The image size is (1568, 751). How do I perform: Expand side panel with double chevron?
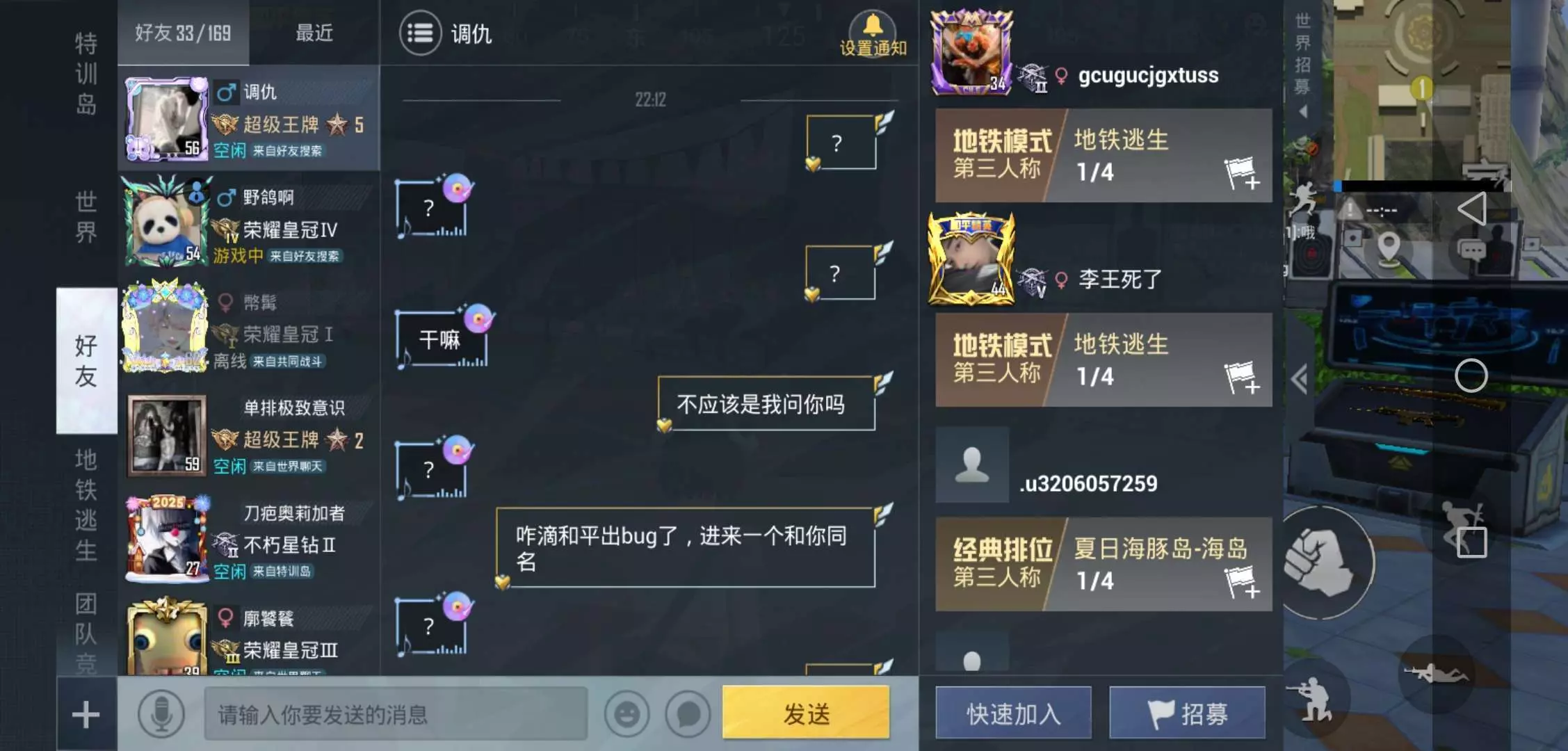(x=1299, y=379)
